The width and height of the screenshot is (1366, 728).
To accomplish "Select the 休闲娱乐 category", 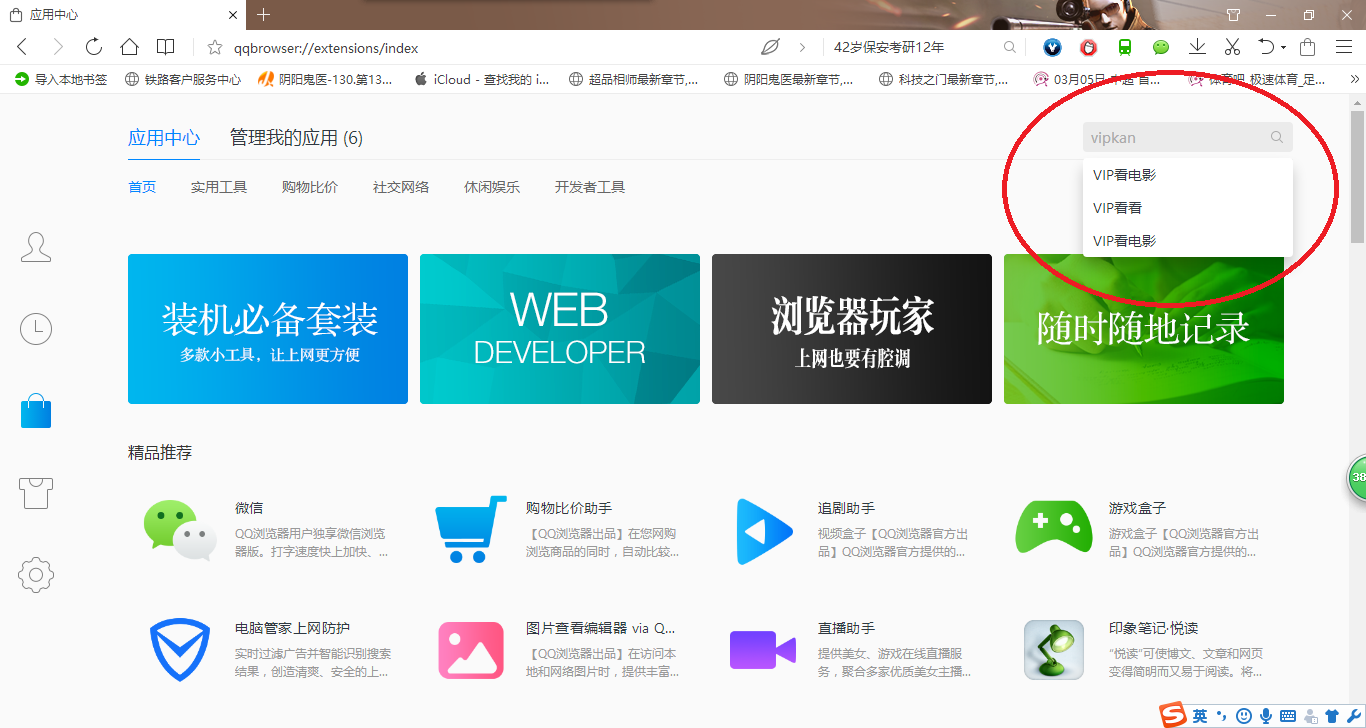I will pyautogui.click(x=492, y=187).
